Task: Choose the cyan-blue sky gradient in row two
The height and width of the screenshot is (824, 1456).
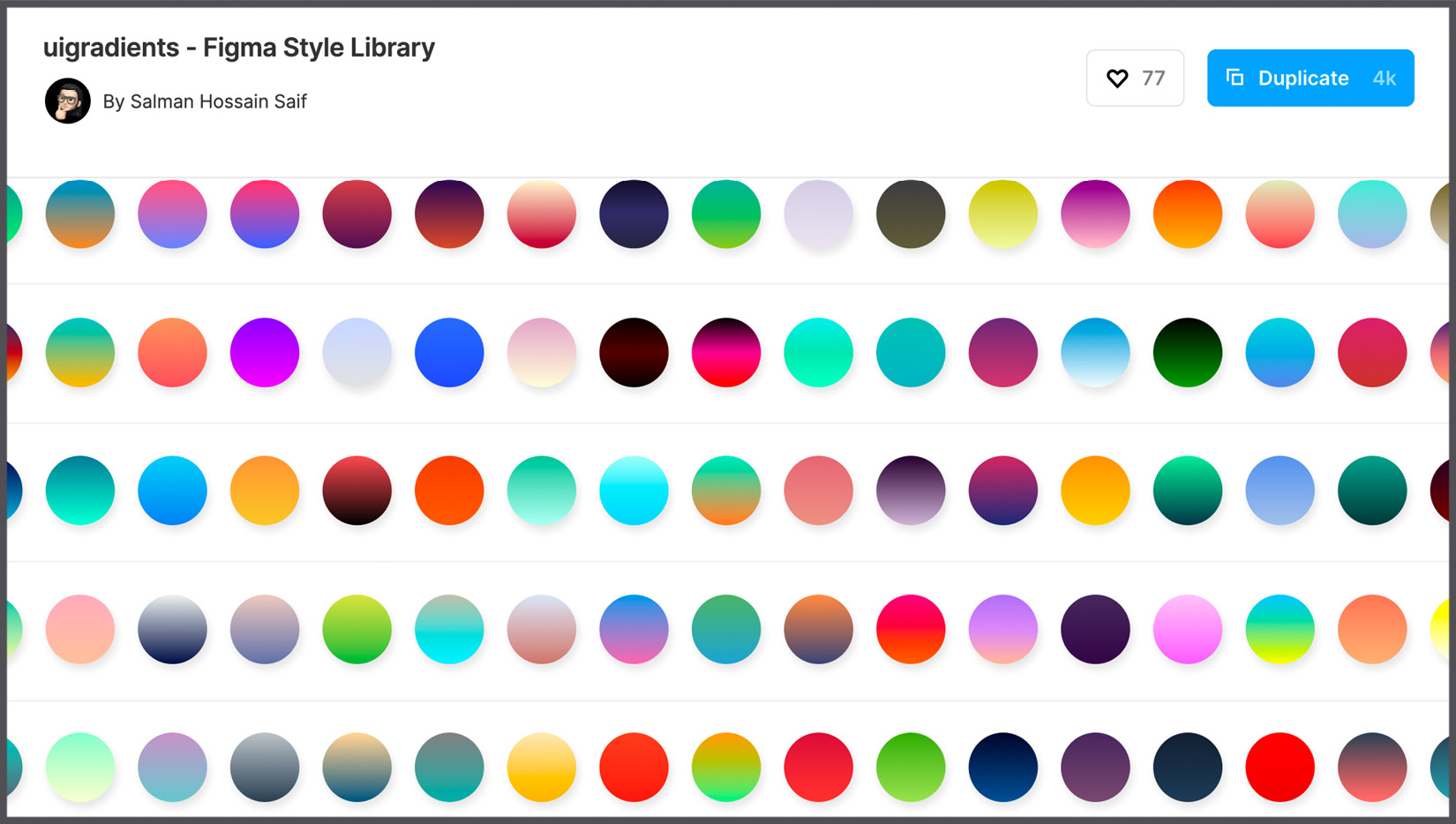Action: click(x=1095, y=352)
